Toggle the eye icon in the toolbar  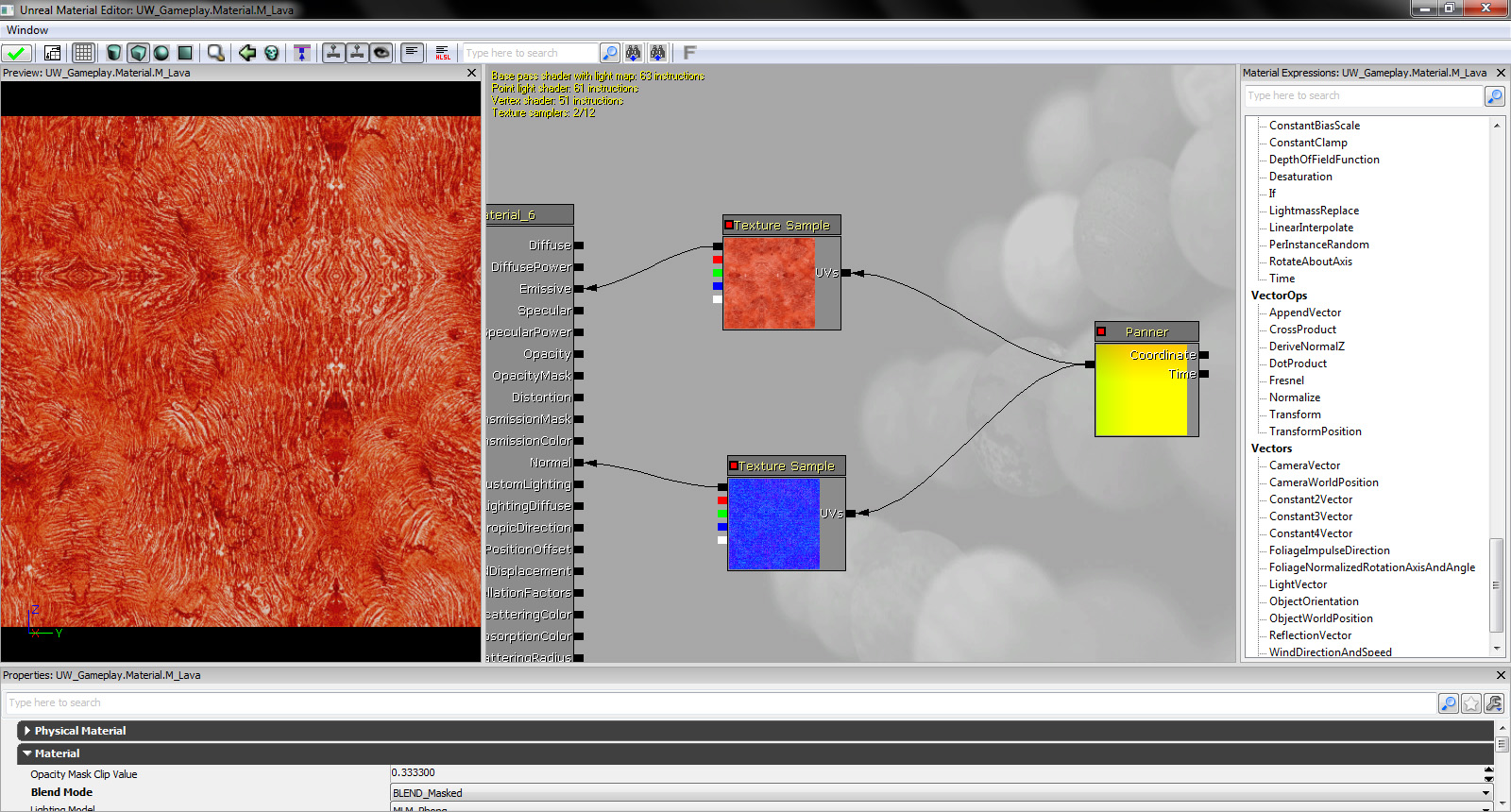[382, 53]
